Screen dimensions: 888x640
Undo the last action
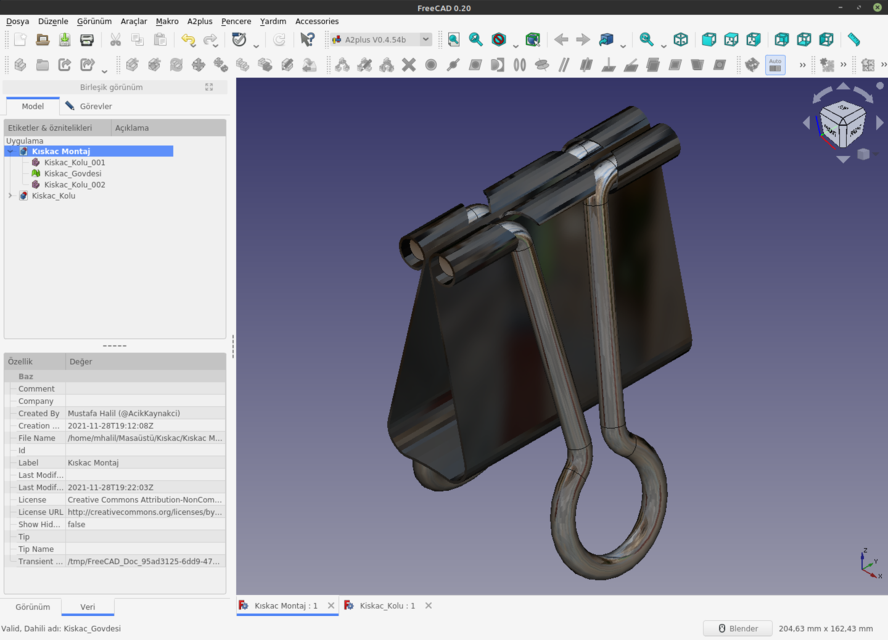[188, 40]
